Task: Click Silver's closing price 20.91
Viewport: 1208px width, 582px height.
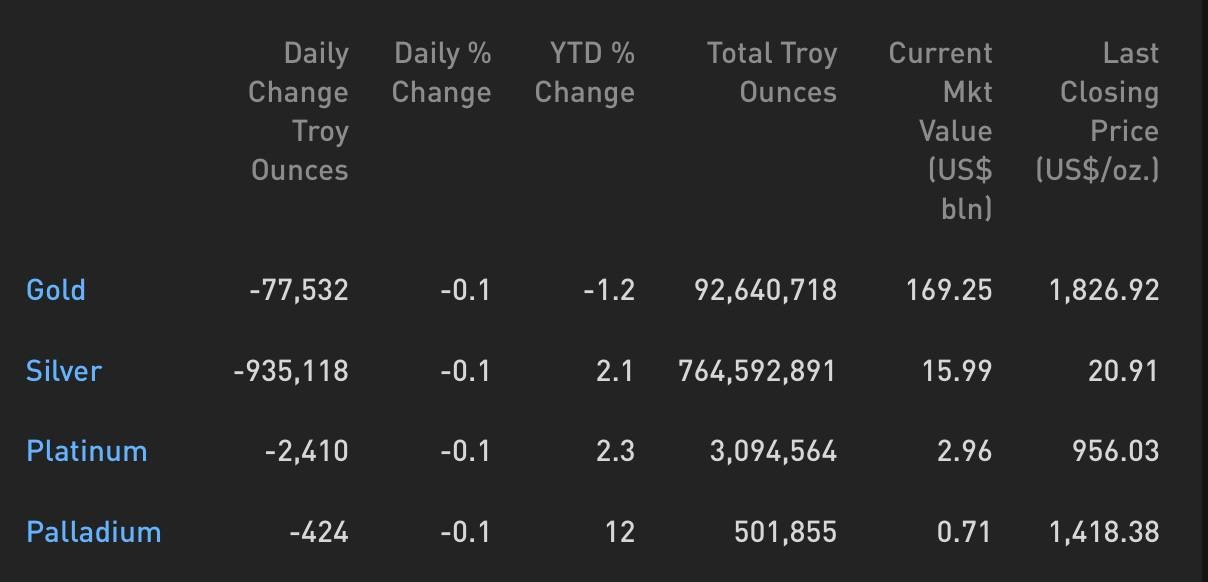Action: [x=1123, y=371]
